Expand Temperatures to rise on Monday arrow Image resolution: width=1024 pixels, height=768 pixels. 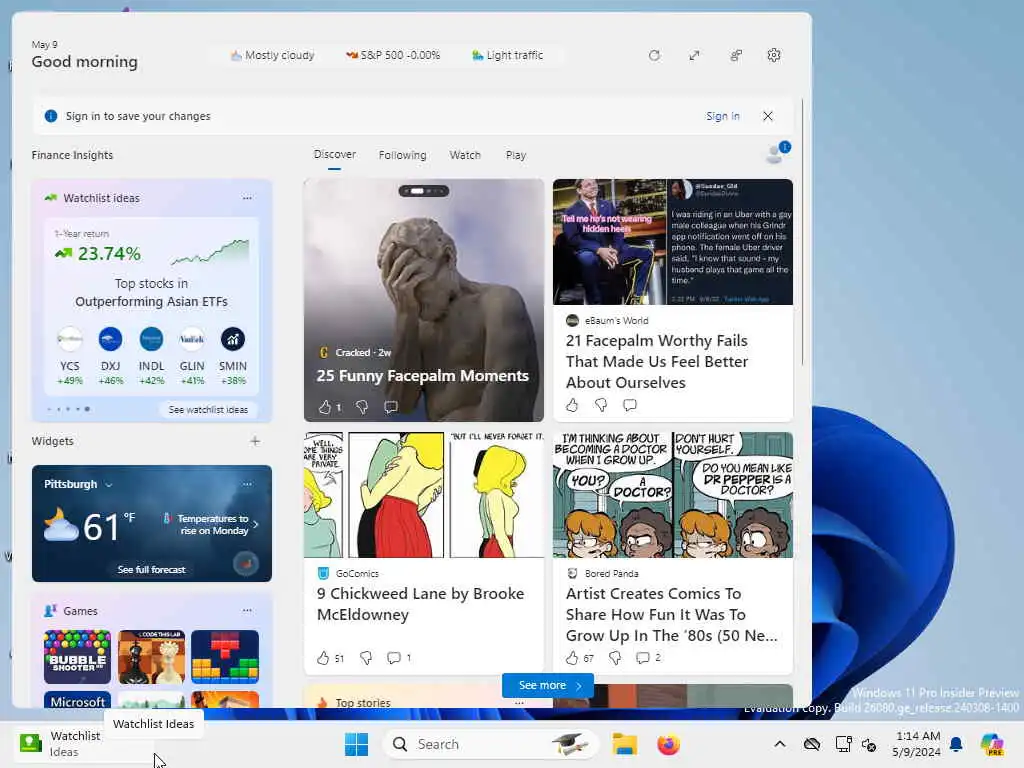[x=255, y=524]
